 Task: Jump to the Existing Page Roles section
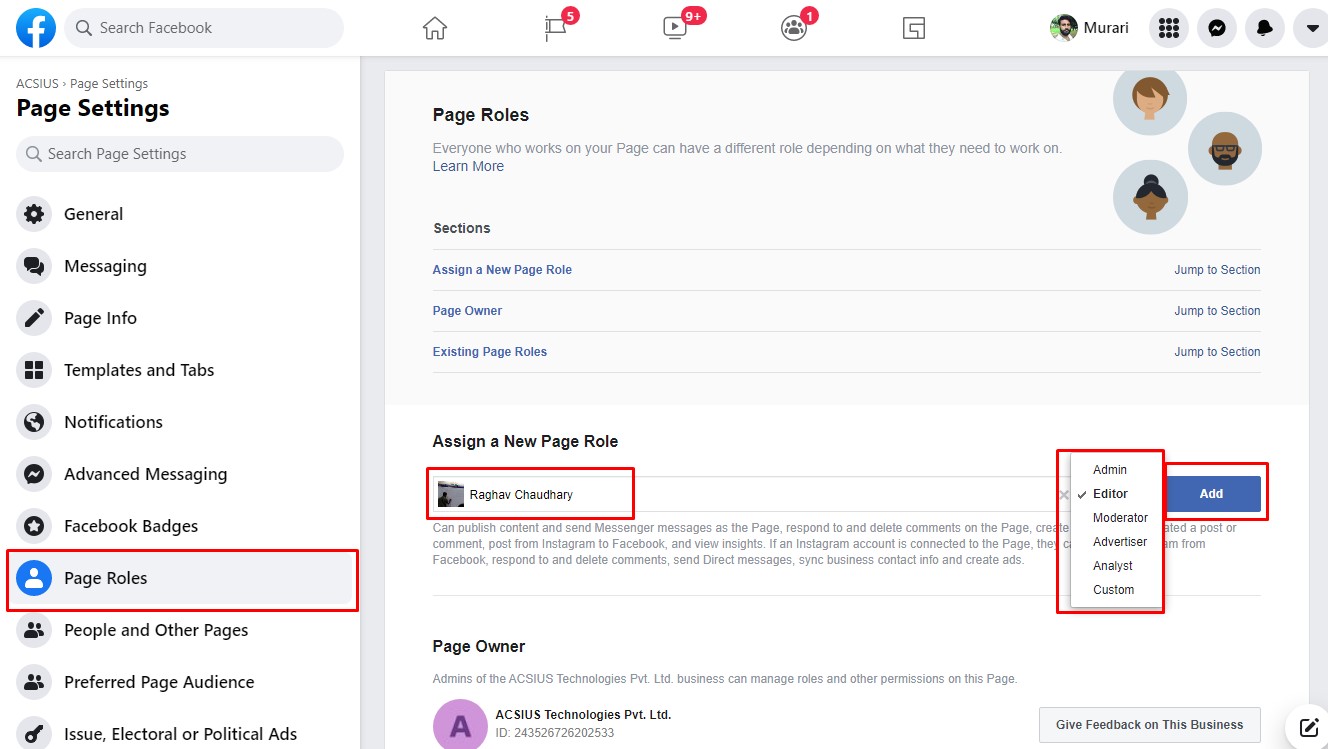tap(490, 351)
